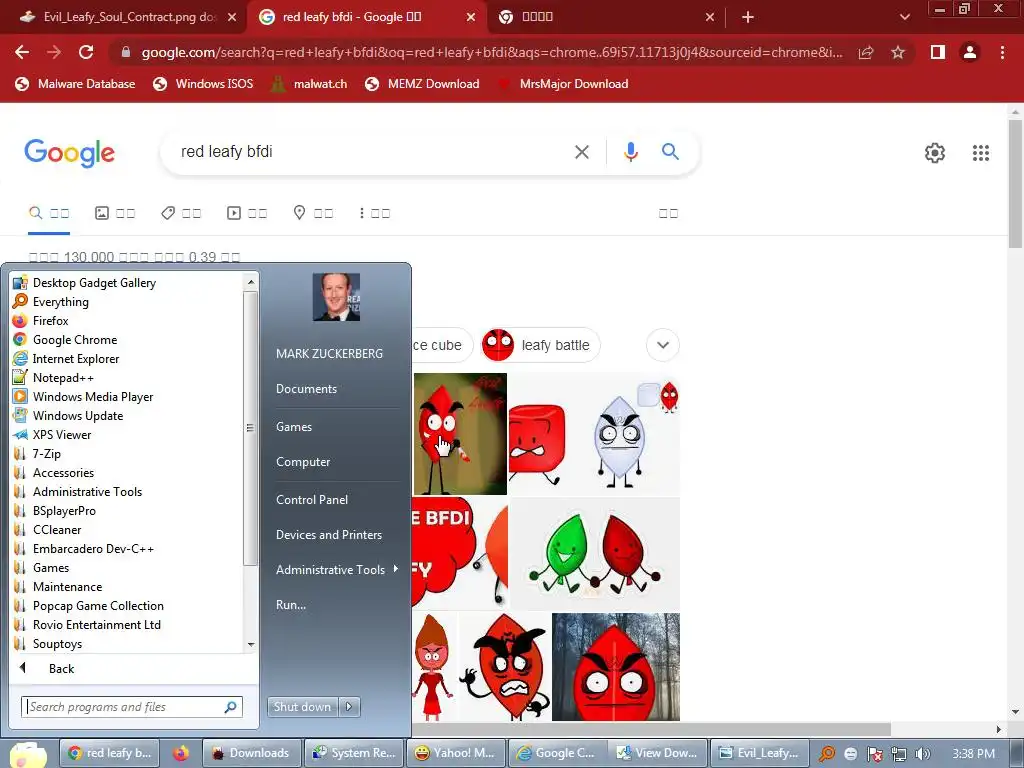
Task: Open Google settings gear
Action: tap(935, 153)
